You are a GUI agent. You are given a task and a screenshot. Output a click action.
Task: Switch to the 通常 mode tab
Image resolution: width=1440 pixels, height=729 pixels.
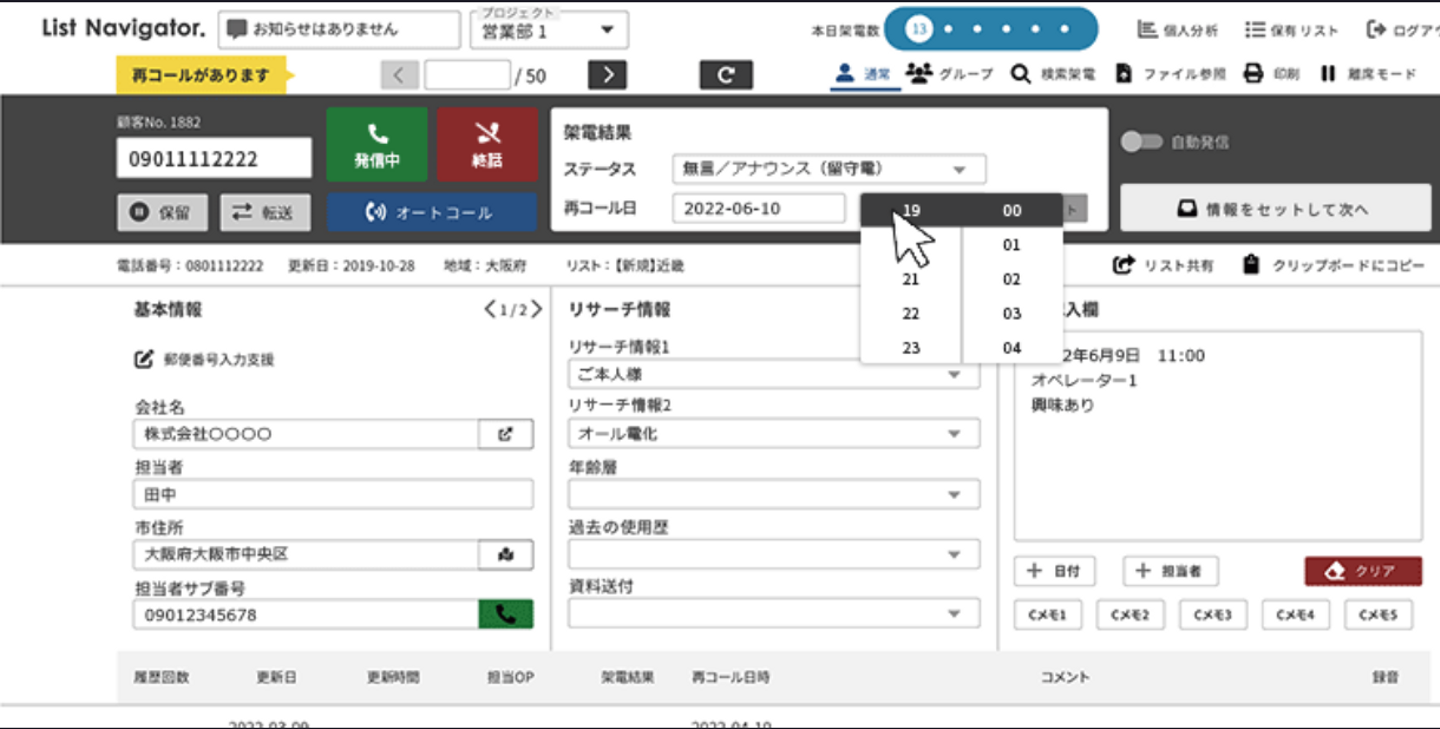[863, 74]
